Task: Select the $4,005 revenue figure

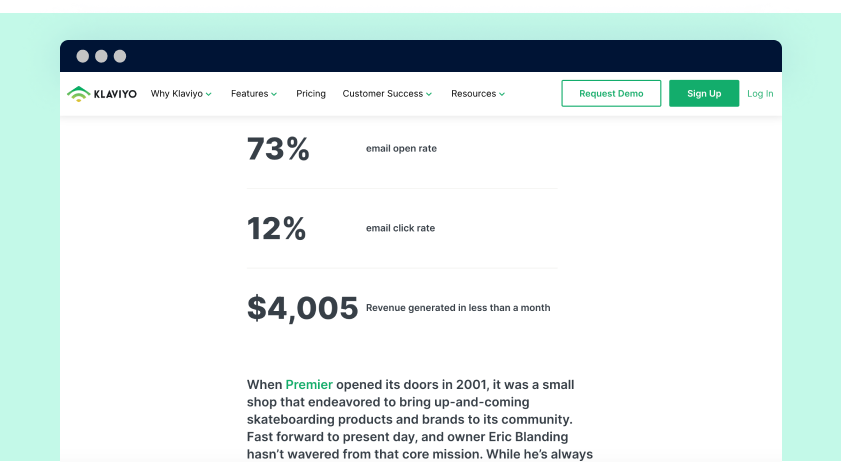Action: pos(302,308)
